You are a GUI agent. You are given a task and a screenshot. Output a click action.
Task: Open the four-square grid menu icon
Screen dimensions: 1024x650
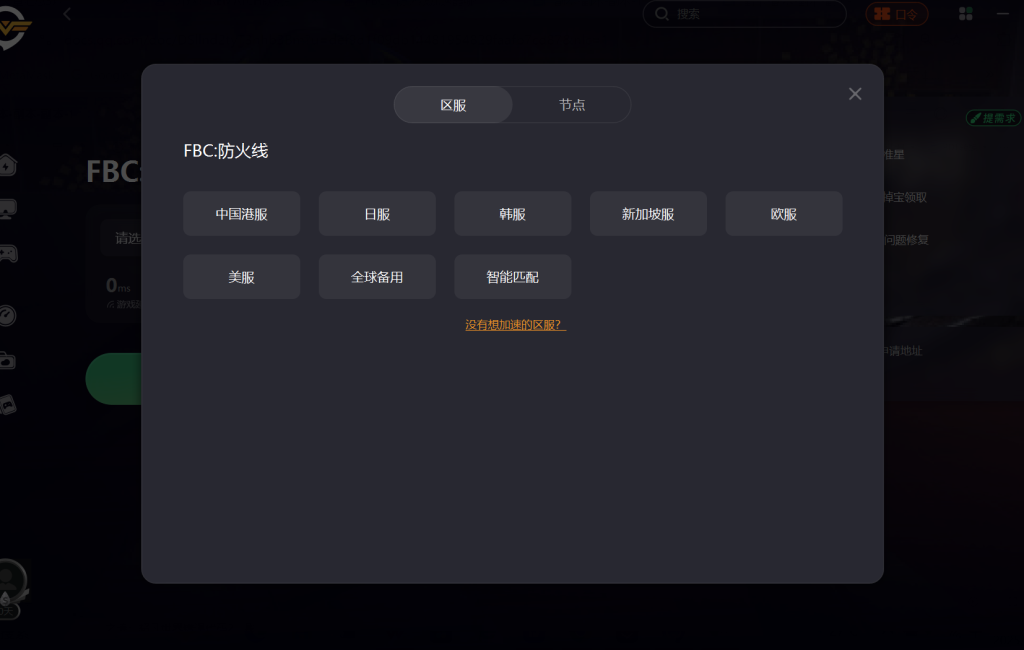click(x=966, y=14)
